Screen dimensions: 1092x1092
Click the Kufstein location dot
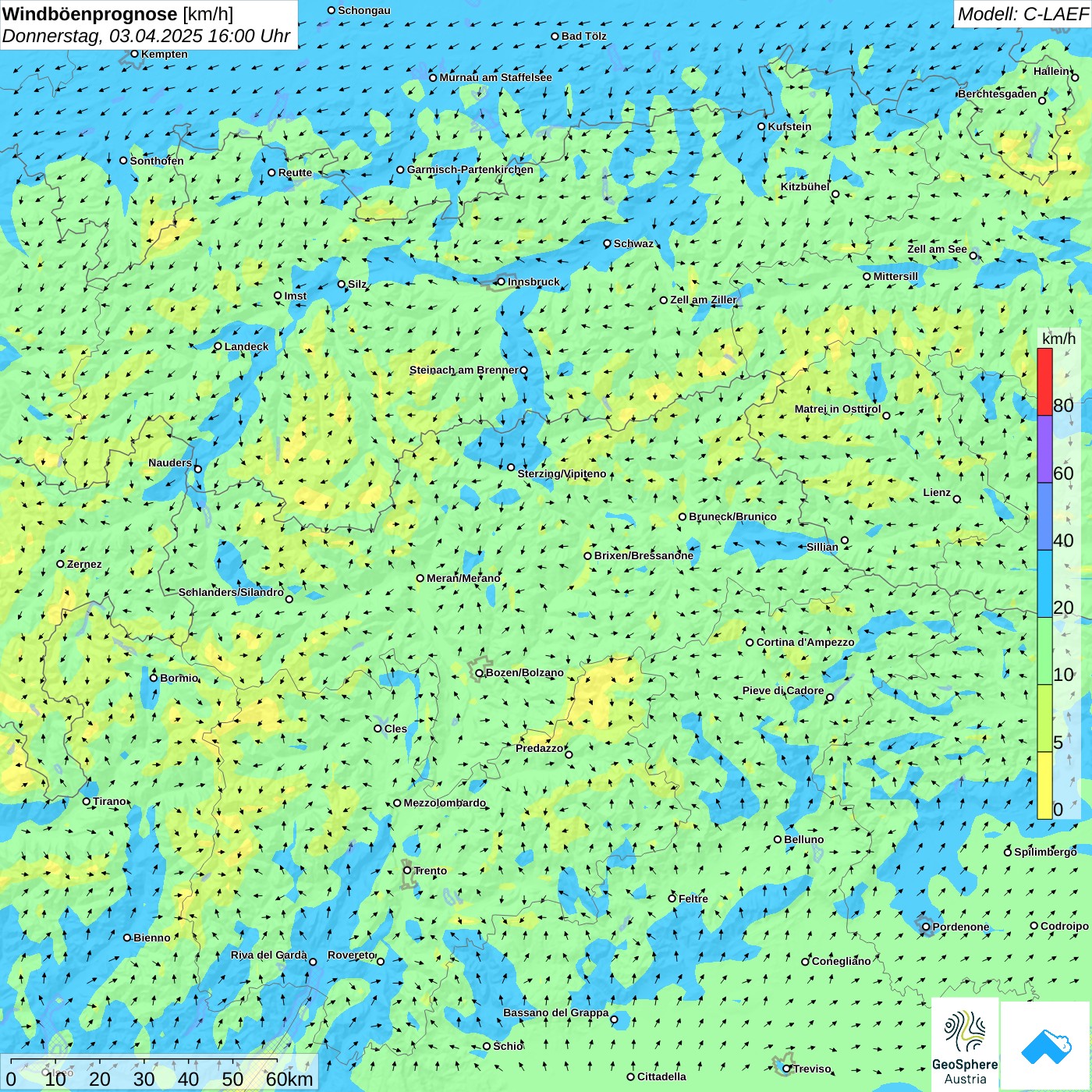point(761,126)
